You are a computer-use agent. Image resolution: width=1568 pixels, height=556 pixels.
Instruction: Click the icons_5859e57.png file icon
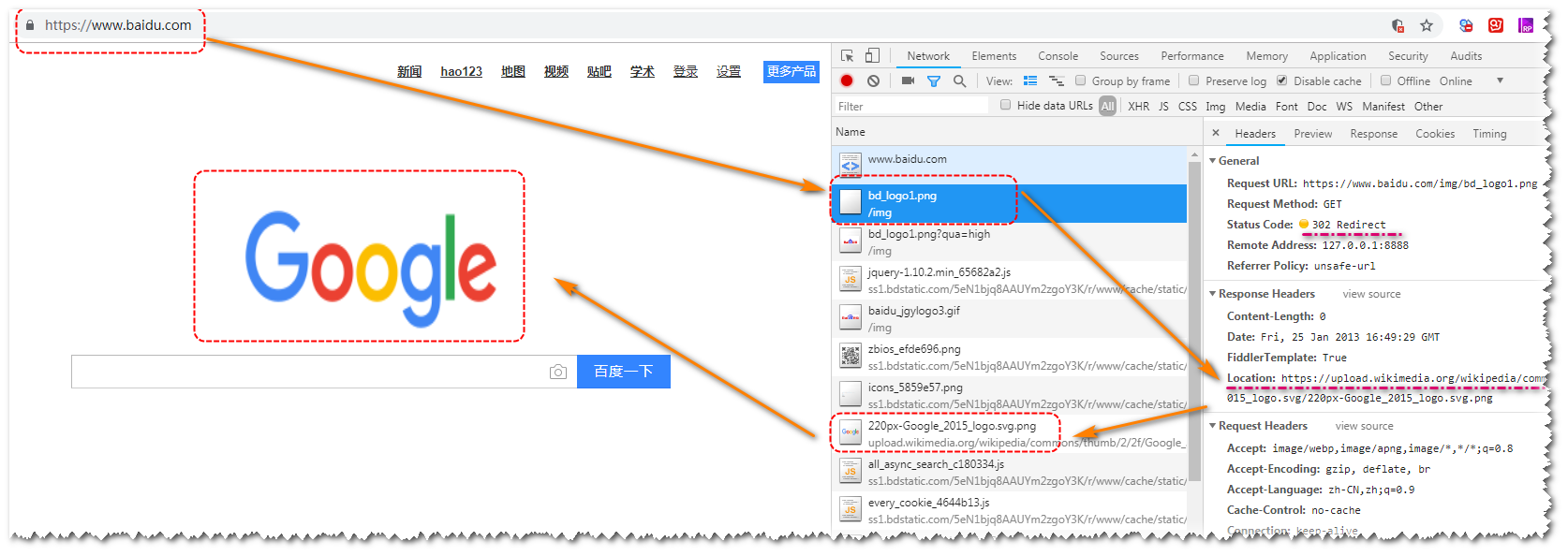[x=851, y=394]
